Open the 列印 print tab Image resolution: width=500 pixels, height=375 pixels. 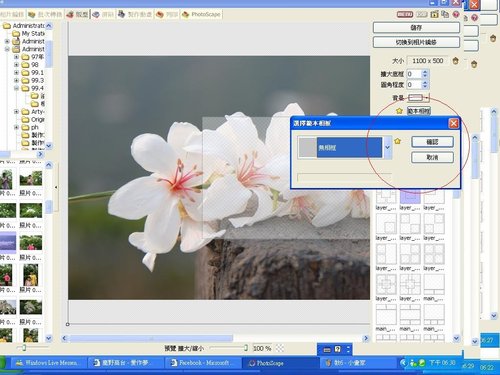[x=167, y=14]
